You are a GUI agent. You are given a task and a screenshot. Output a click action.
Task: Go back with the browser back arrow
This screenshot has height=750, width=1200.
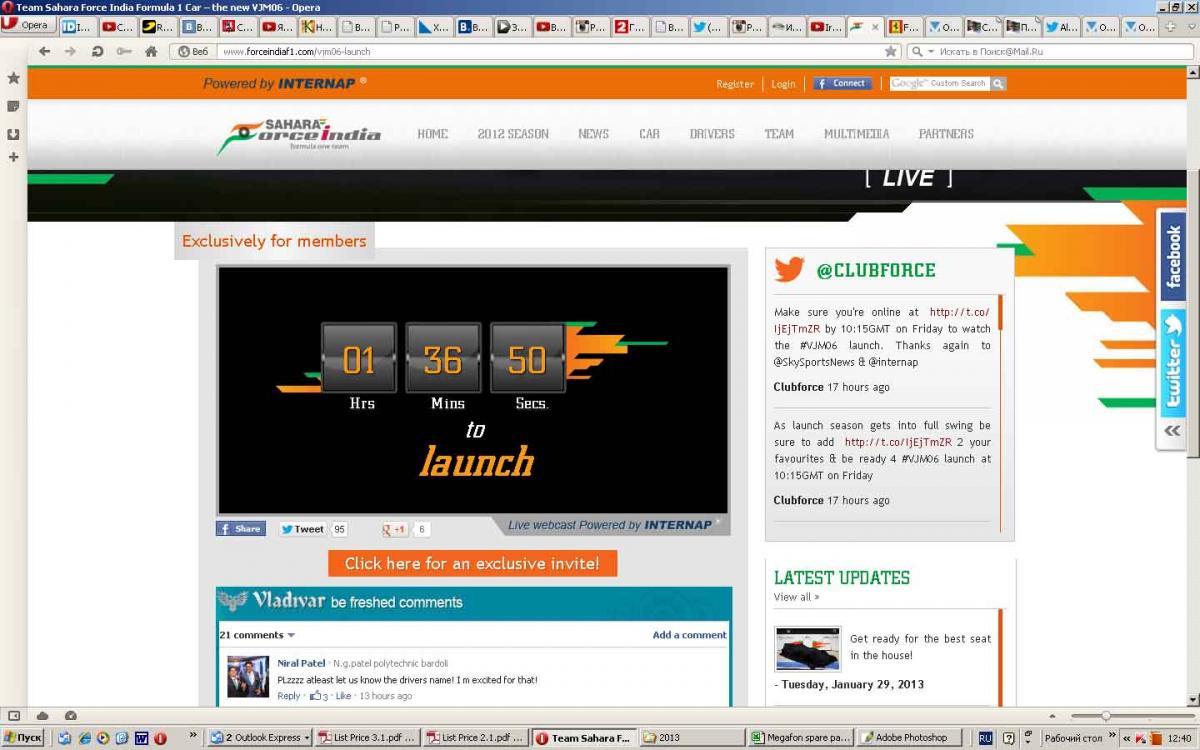point(44,51)
